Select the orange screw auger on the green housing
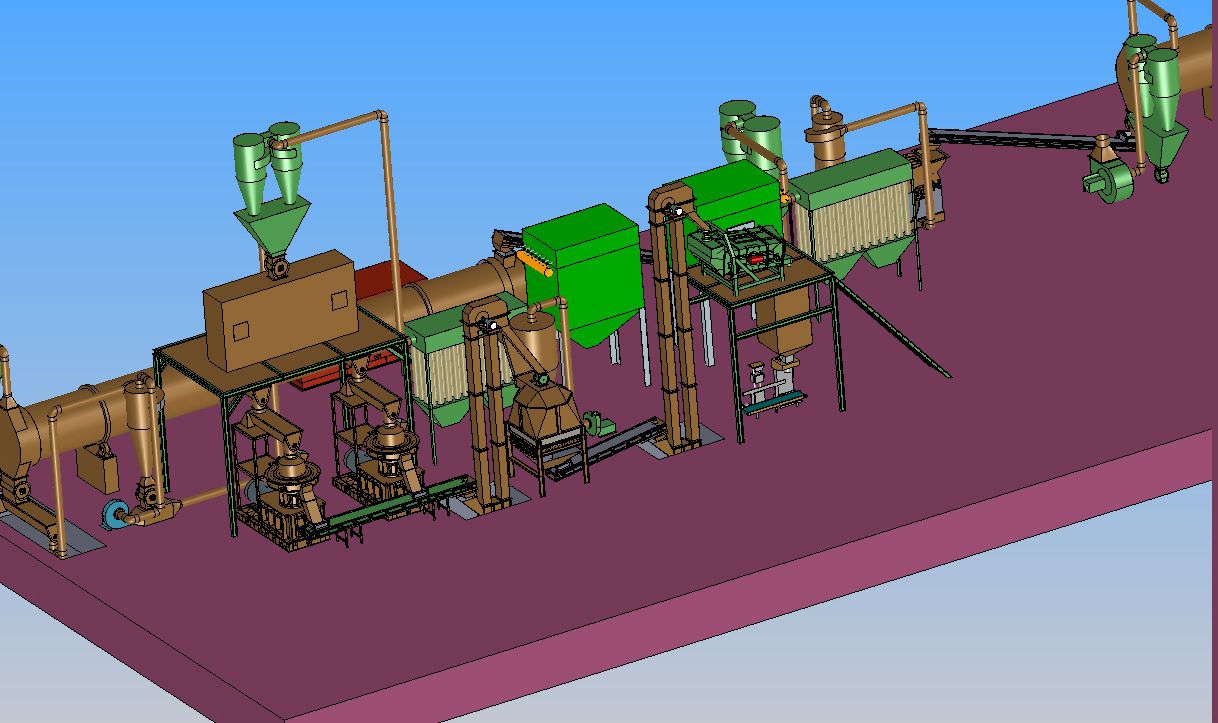 coord(535,262)
